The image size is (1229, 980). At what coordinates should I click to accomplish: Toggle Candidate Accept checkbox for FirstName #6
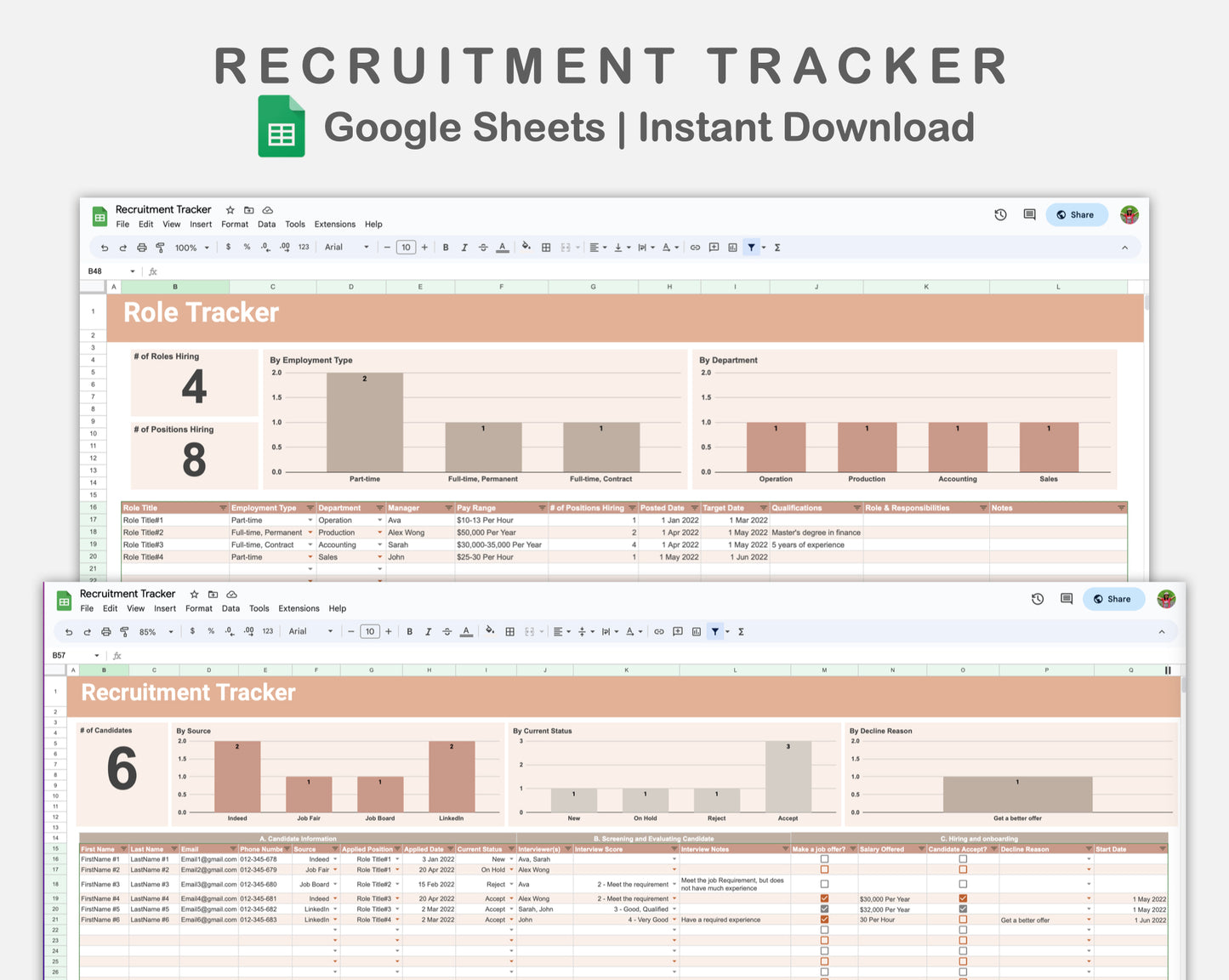[963, 920]
